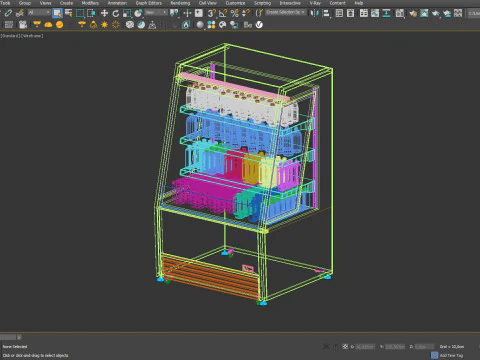
Task: Toggle Spinner Snap
Action: click(x=246, y=13)
